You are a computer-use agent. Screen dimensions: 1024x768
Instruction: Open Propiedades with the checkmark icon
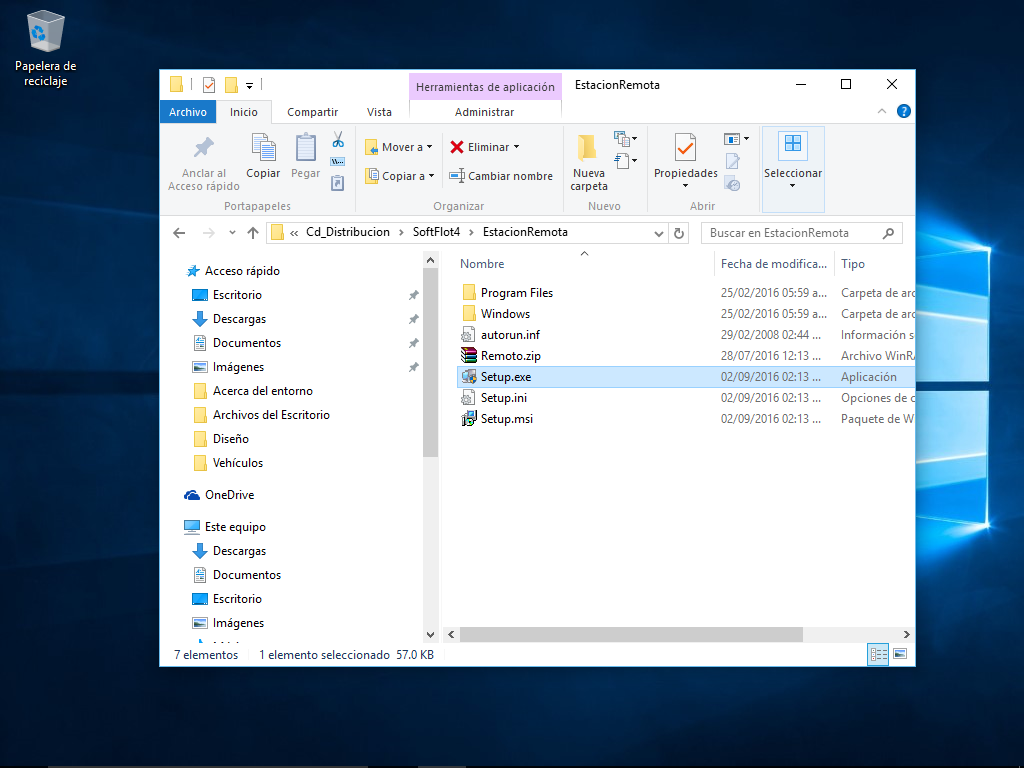(x=685, y=148)
